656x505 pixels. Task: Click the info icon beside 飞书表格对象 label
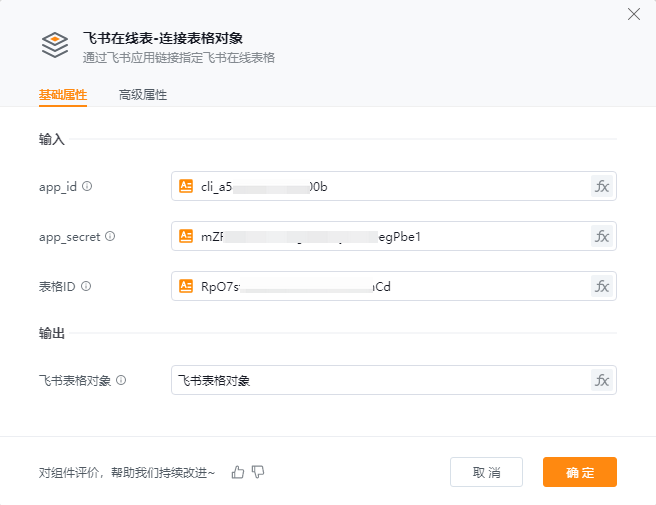(121, 380)
